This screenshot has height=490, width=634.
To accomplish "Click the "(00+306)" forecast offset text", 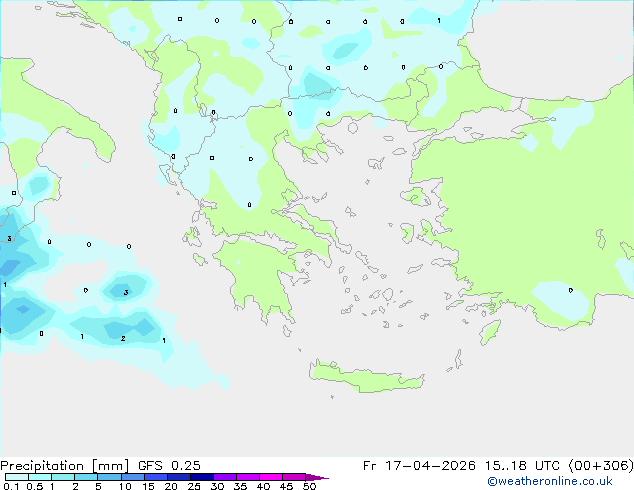I will pos(601,466).
